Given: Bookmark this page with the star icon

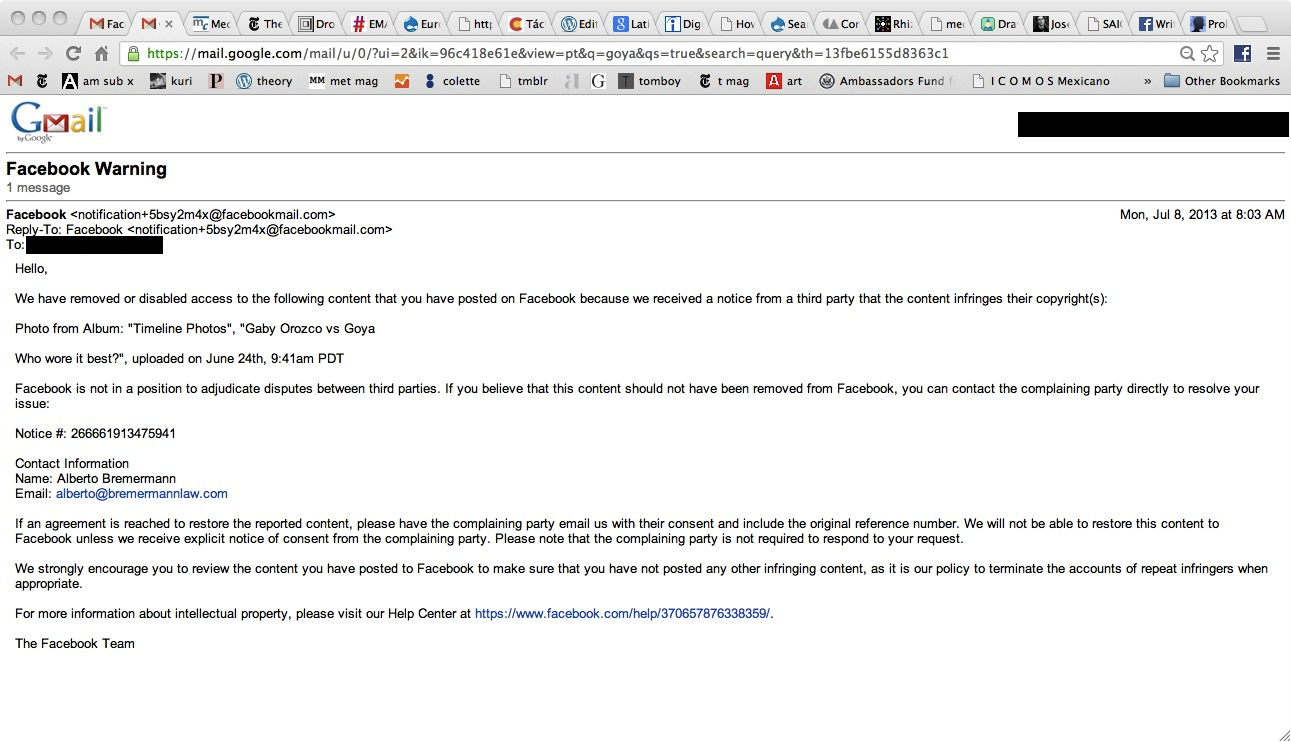Looking at the screenshot, I should pos(1210,54).
